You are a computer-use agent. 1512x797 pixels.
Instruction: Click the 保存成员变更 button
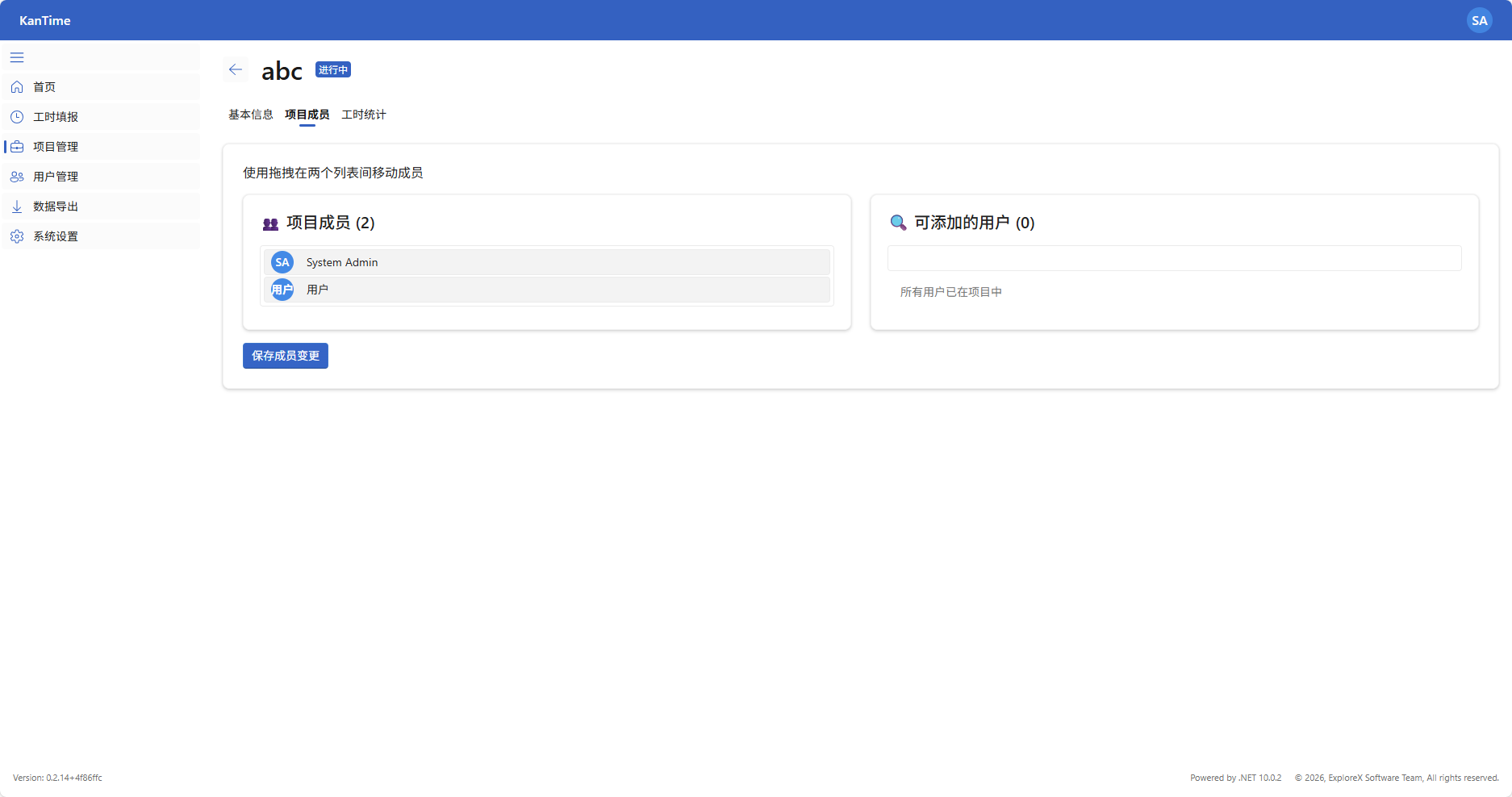point(285,356)
